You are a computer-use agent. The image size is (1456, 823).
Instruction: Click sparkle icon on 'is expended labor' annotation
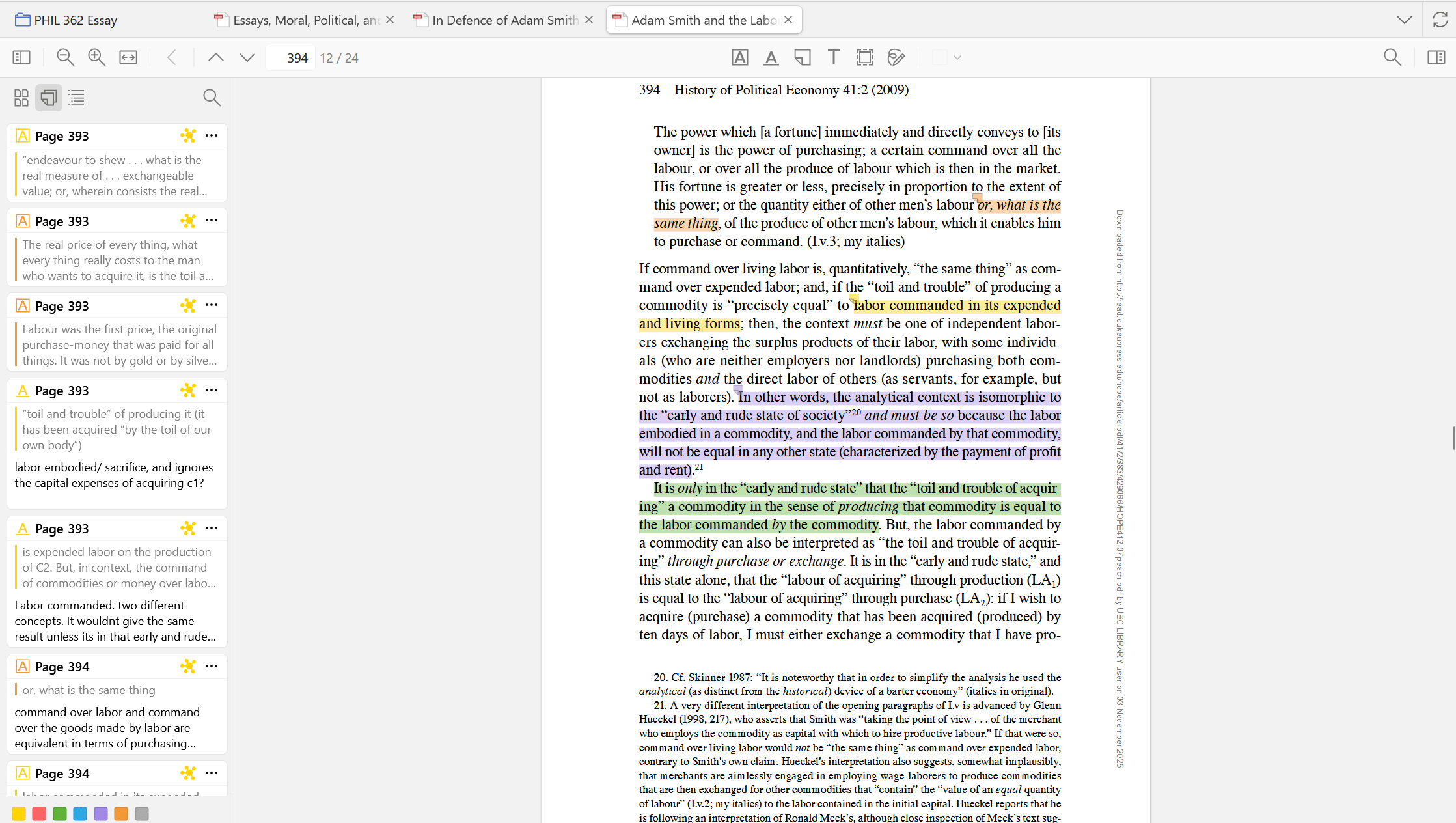click(188, 528)
